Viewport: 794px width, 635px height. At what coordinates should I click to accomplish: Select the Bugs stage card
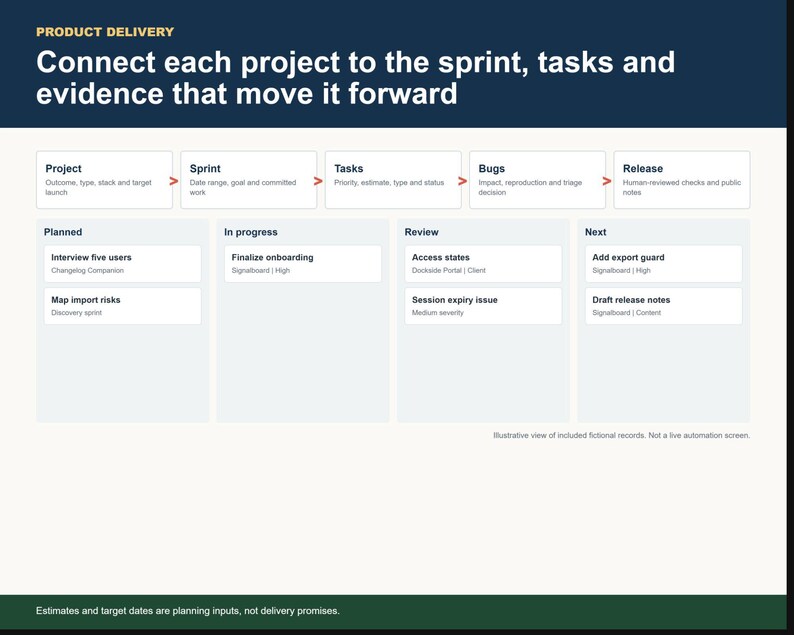pos(537,180)
